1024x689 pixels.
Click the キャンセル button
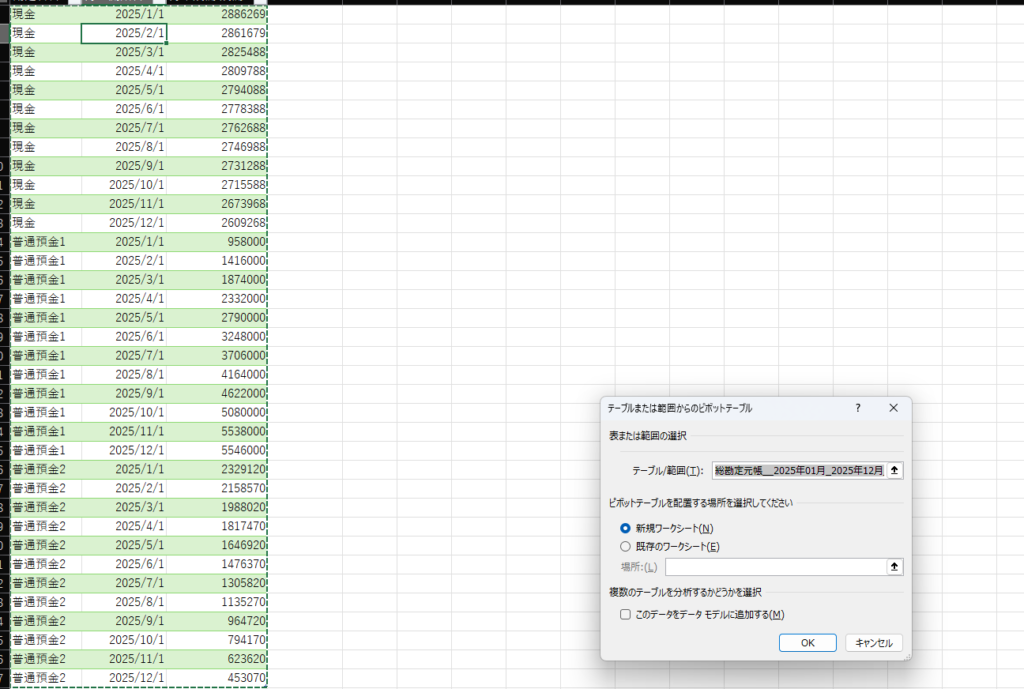click(x=874, y=643)
